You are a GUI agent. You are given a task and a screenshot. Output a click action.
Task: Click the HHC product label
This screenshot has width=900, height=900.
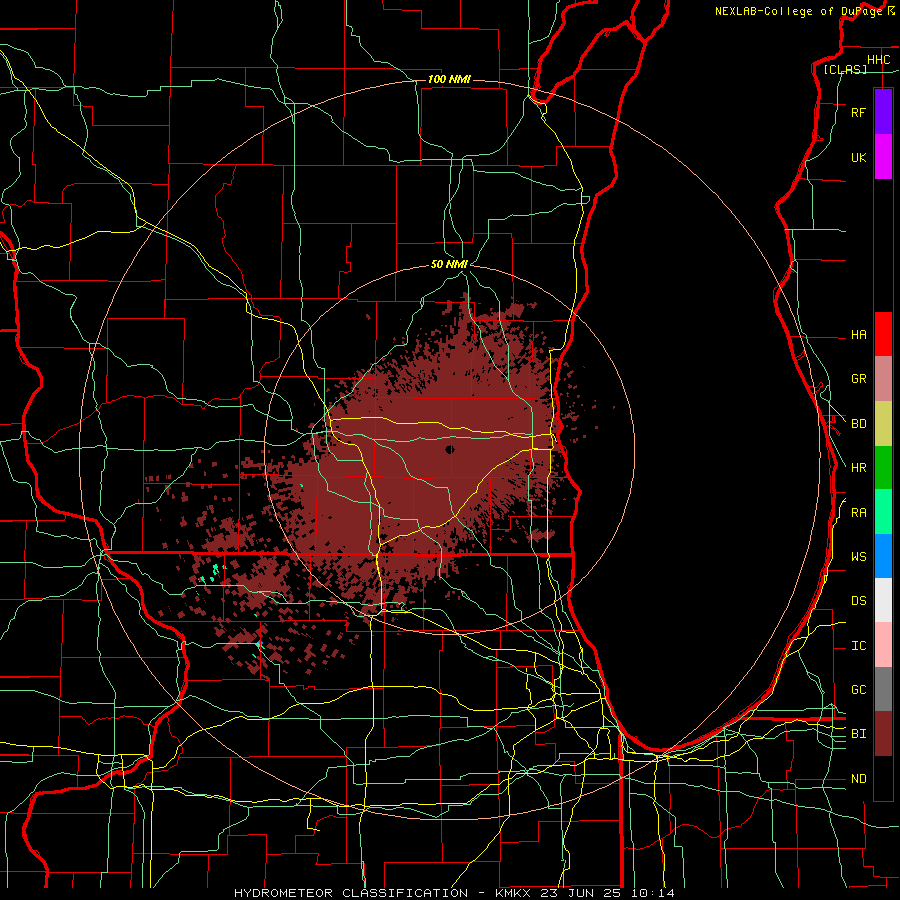tap(879, 60)
